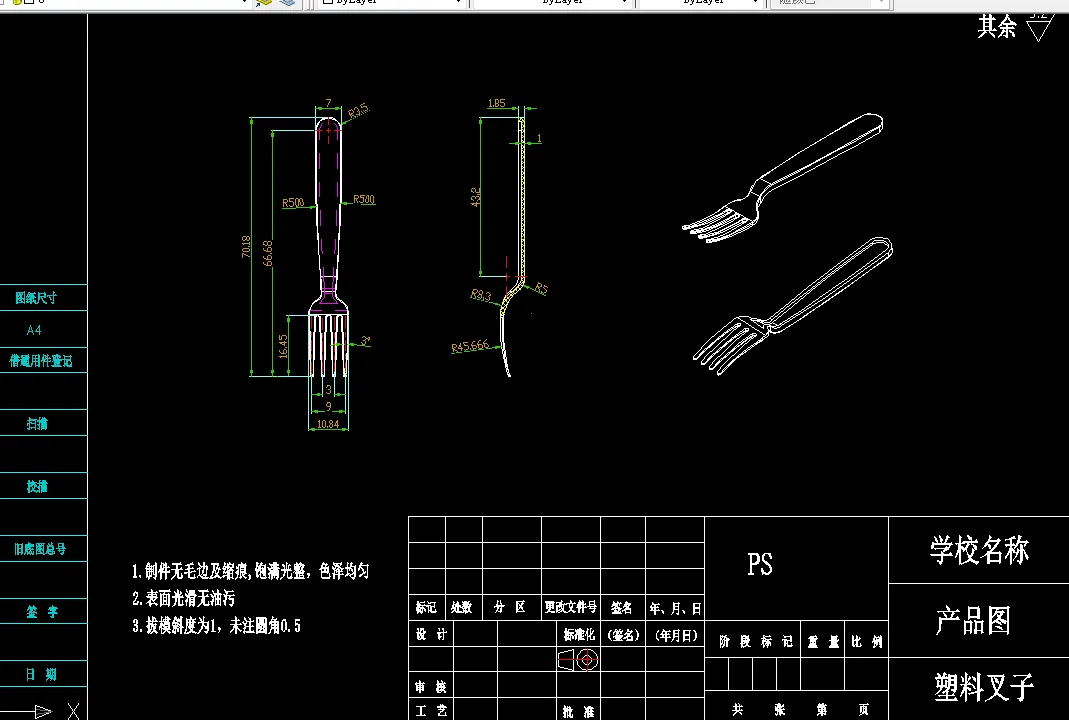1069x720 pixels.
Task: Select the lower 3D fork underside view
Action: click(792, 305)
